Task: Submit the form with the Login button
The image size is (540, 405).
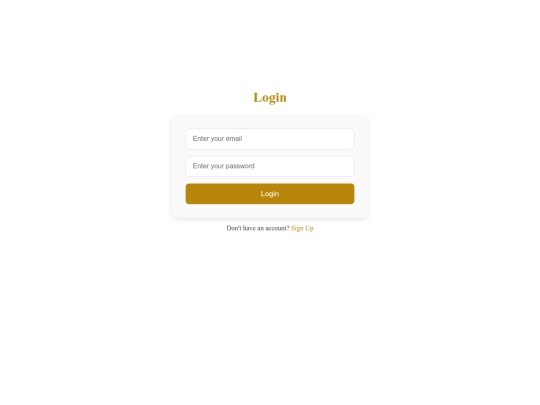Action: [x=270, y=194]
